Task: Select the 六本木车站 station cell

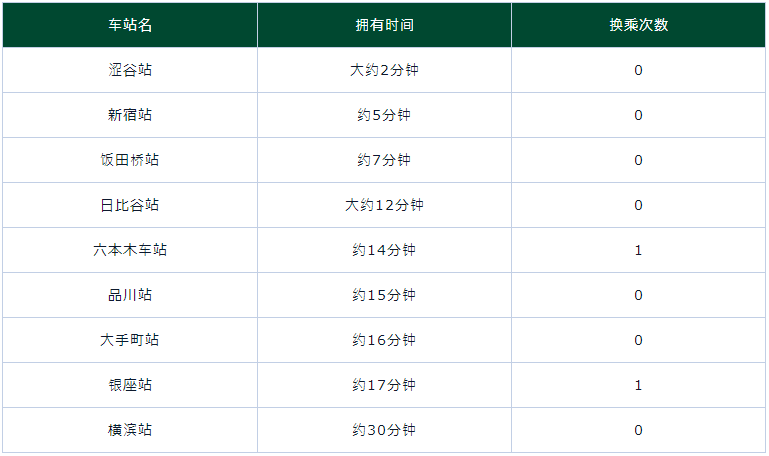Action: coord(130,250)
